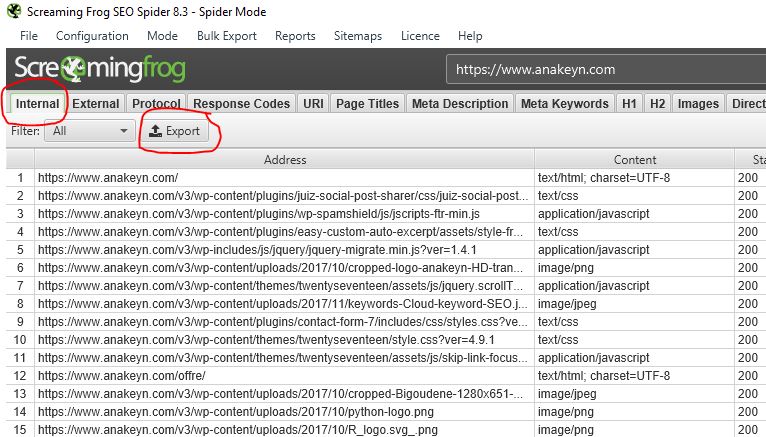Open the Mode menu
Viewport: 766px width, 437px height.
click(x=162, y=36)
